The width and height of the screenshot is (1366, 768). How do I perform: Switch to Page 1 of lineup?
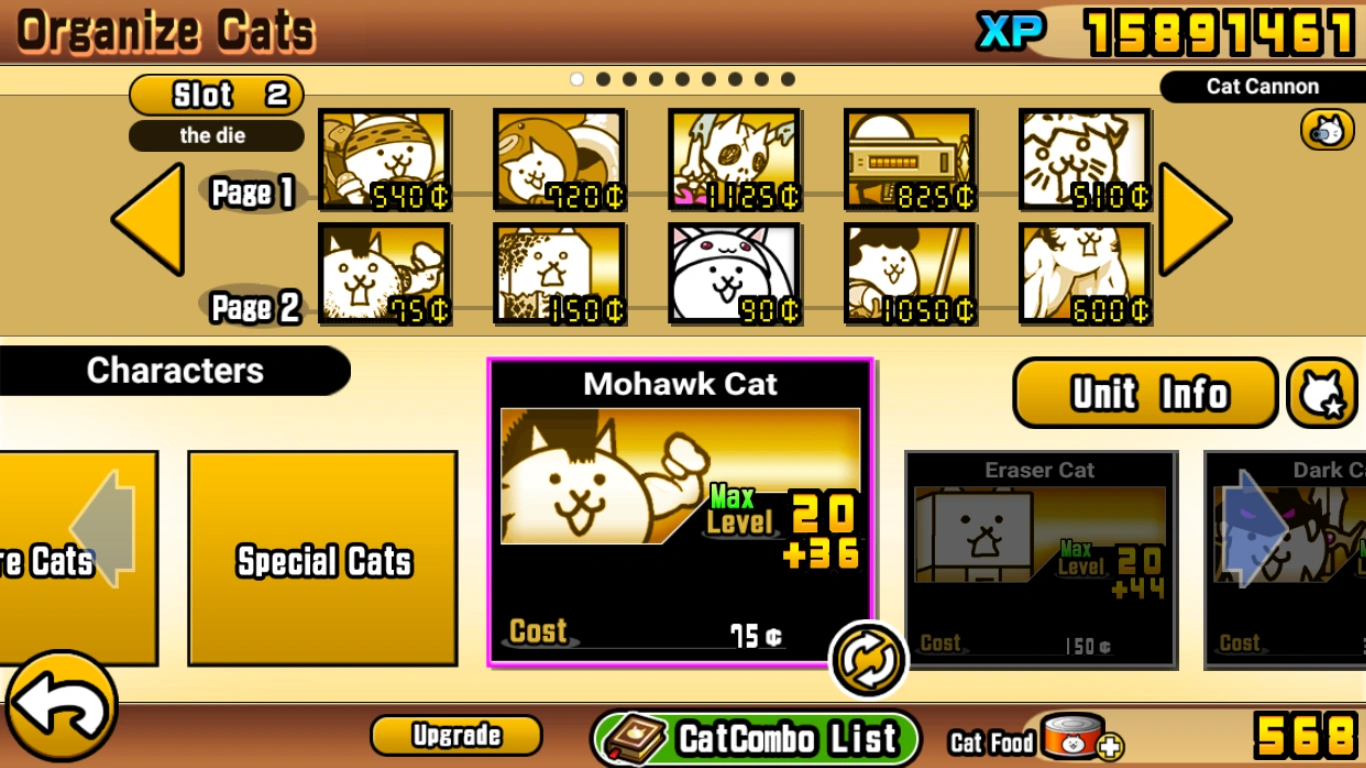coord(252,192)
